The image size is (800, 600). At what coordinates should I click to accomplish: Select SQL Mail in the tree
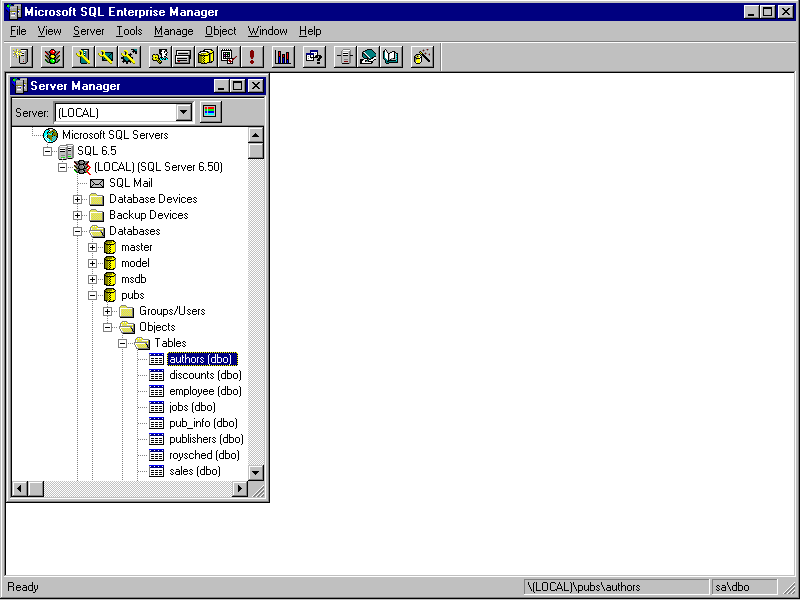pos(130,183)
